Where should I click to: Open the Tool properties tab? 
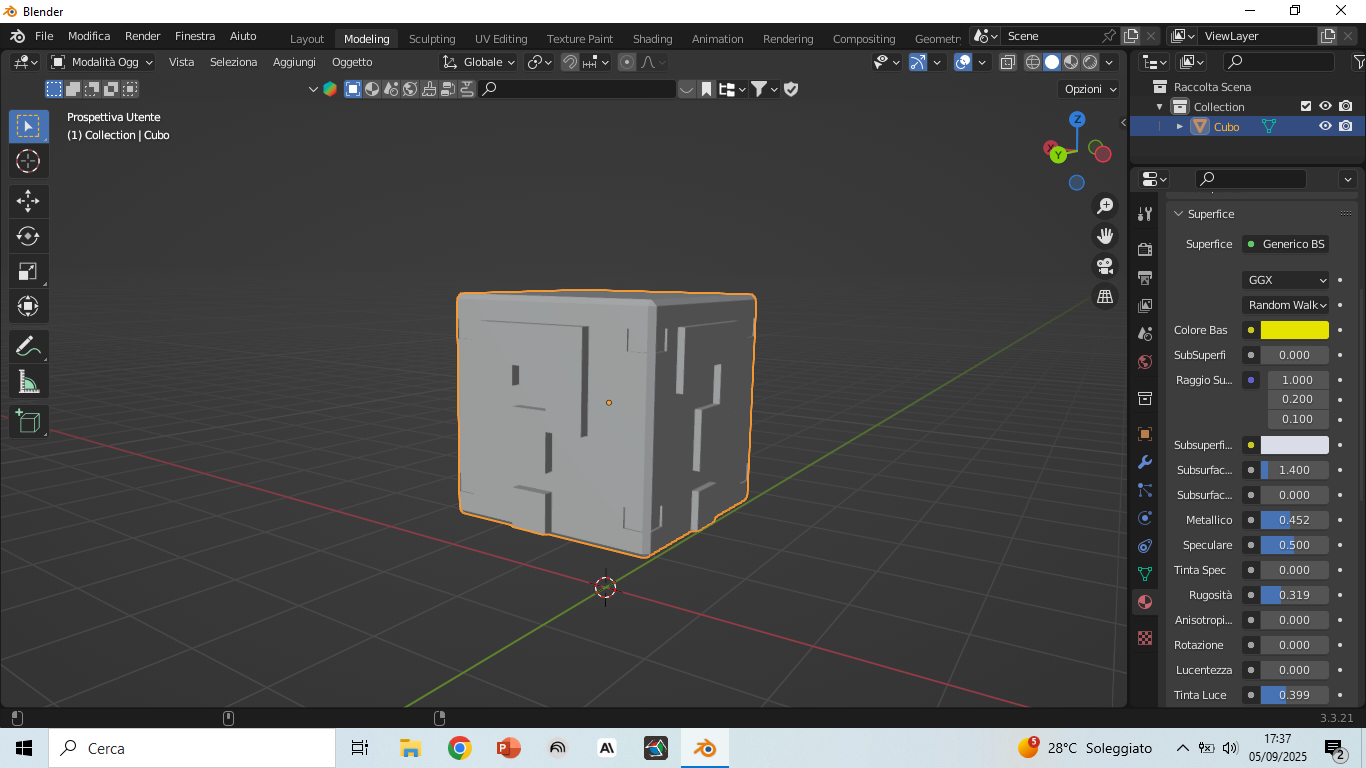1145,214
